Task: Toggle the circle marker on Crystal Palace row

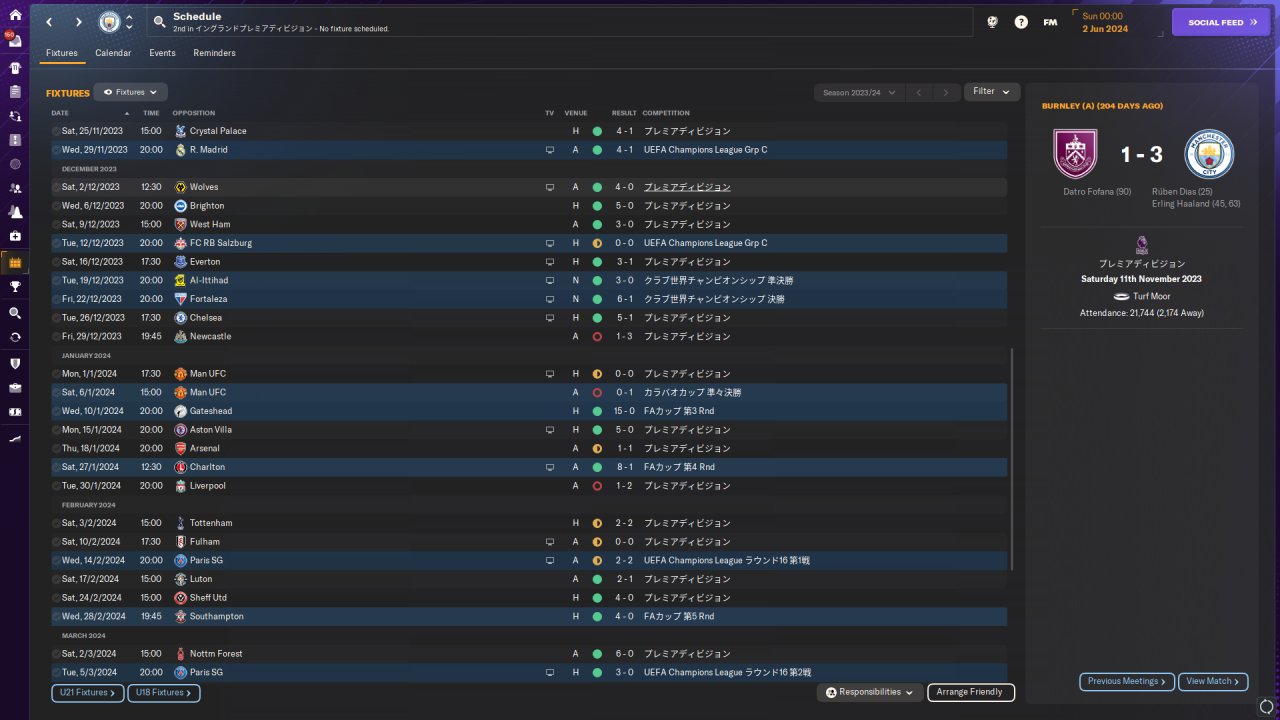Action: [x=56, y=131]
